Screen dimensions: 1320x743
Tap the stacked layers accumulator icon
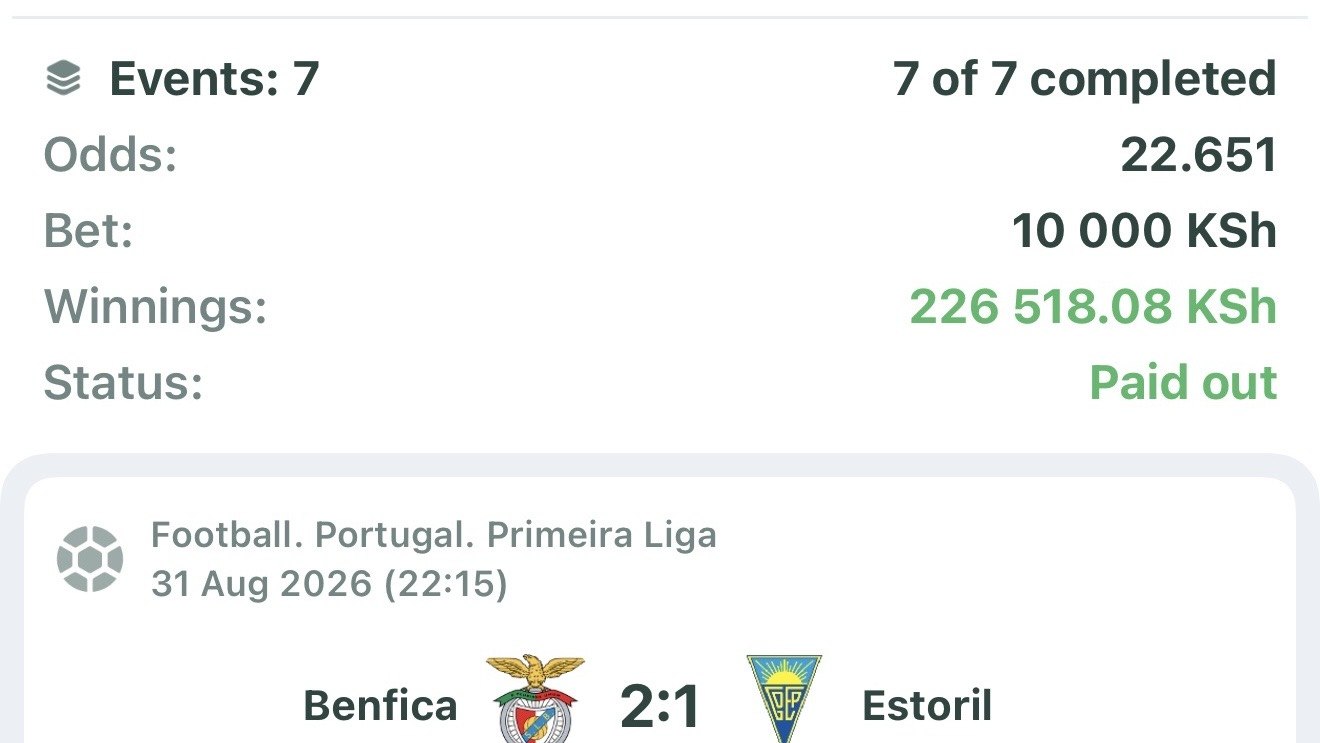(x=63, y=79)
